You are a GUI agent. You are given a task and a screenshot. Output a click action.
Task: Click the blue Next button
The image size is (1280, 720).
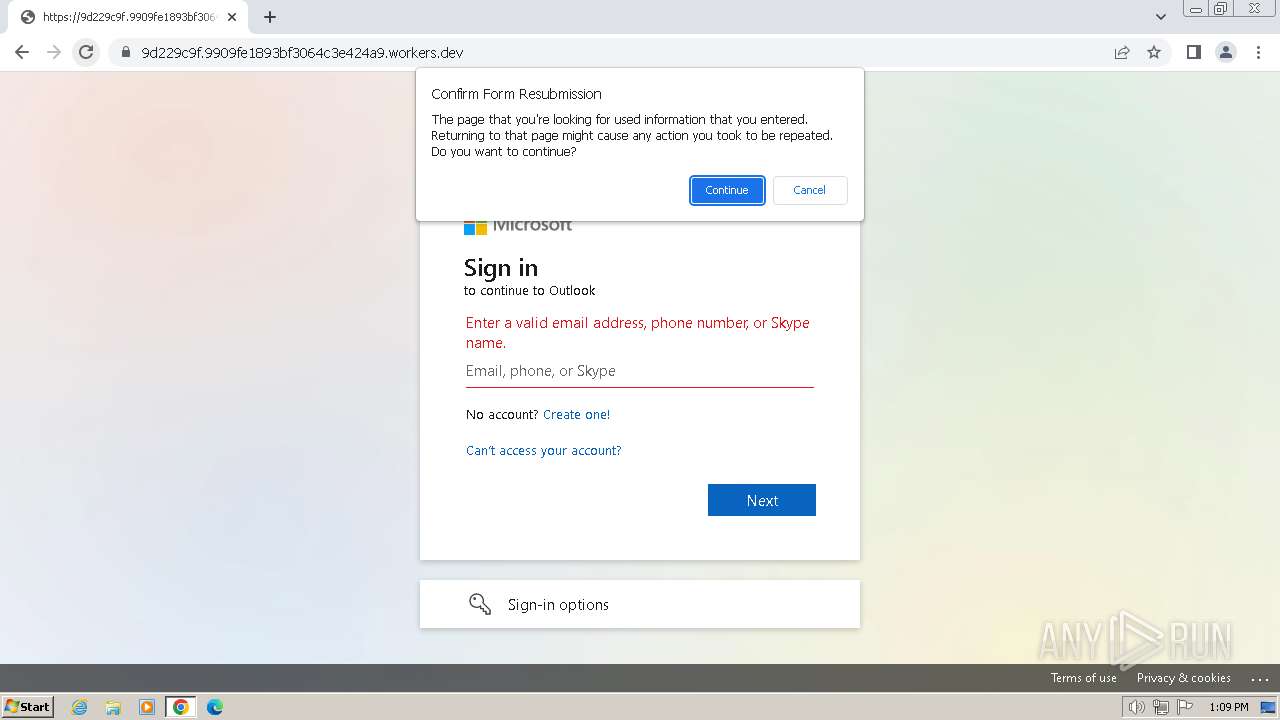762,500
